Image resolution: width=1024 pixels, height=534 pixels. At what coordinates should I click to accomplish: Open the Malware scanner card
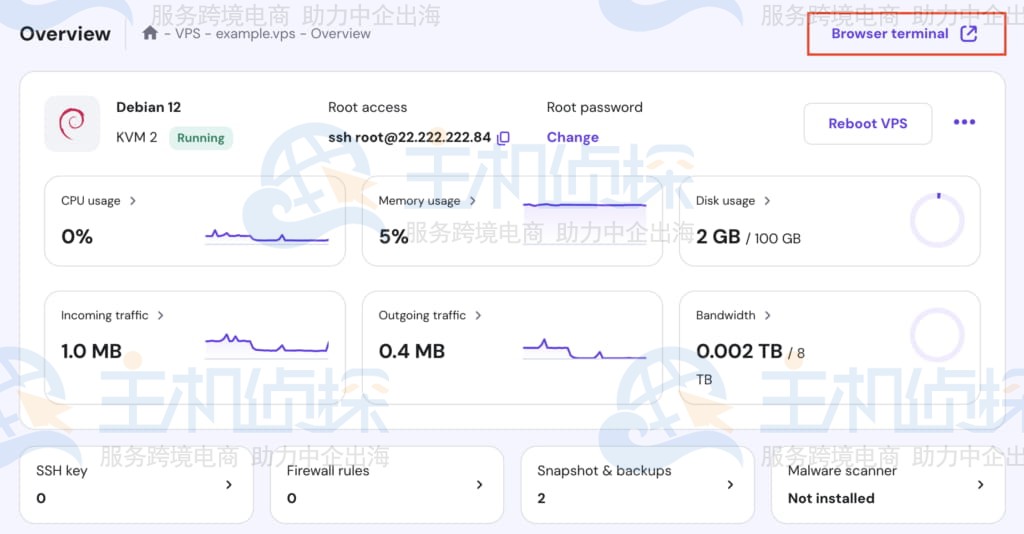tap(887, 484)
